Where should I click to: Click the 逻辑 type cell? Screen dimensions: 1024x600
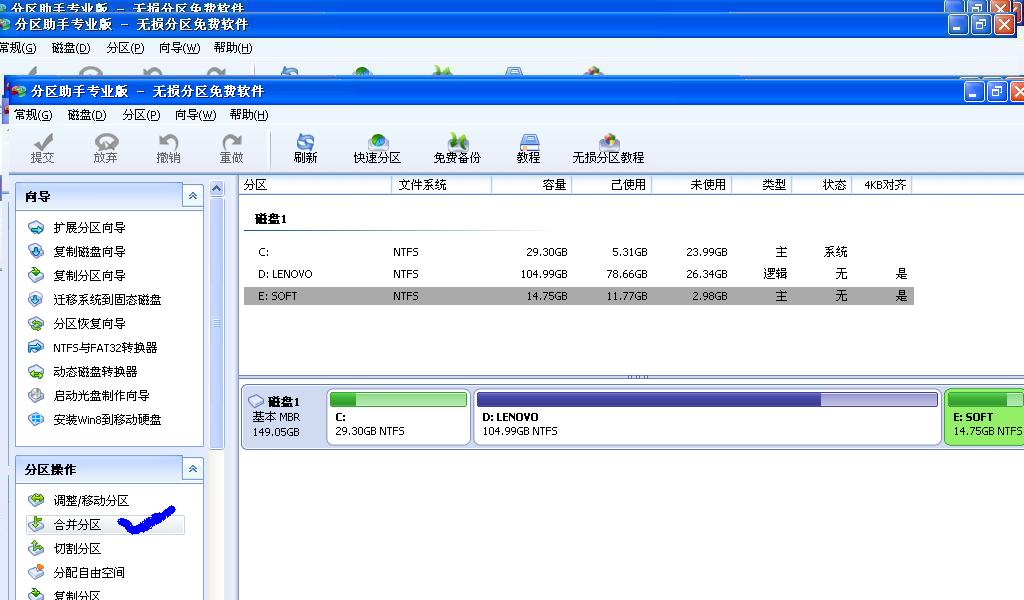pos(775,274)
